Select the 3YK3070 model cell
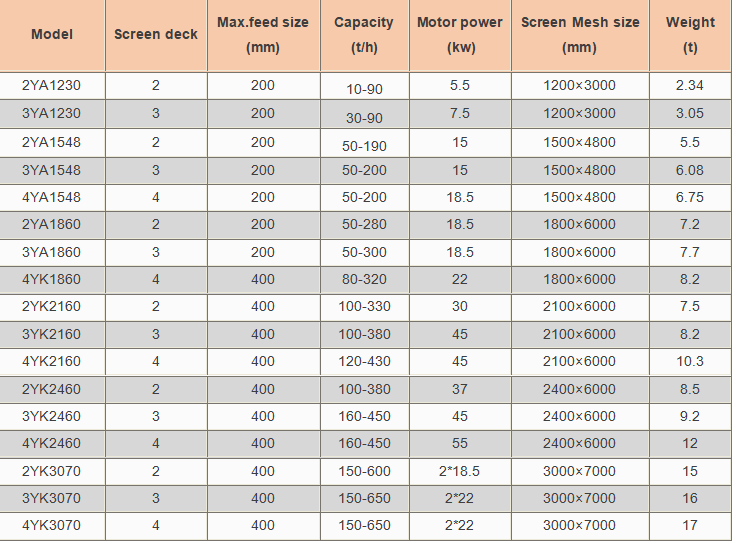This screenshot has height=541, width=734. click(51, 498)
